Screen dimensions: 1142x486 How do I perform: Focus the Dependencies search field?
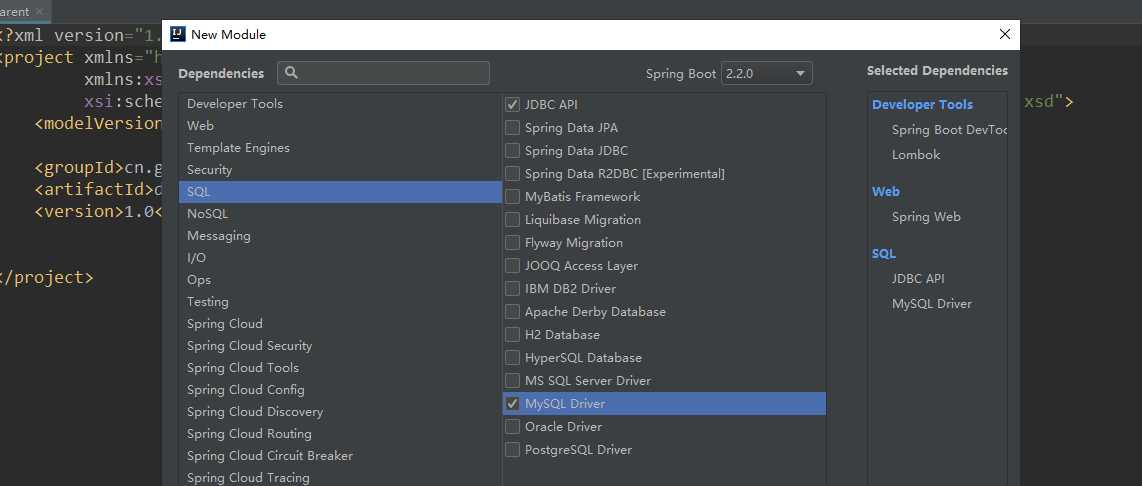(383, 73)
